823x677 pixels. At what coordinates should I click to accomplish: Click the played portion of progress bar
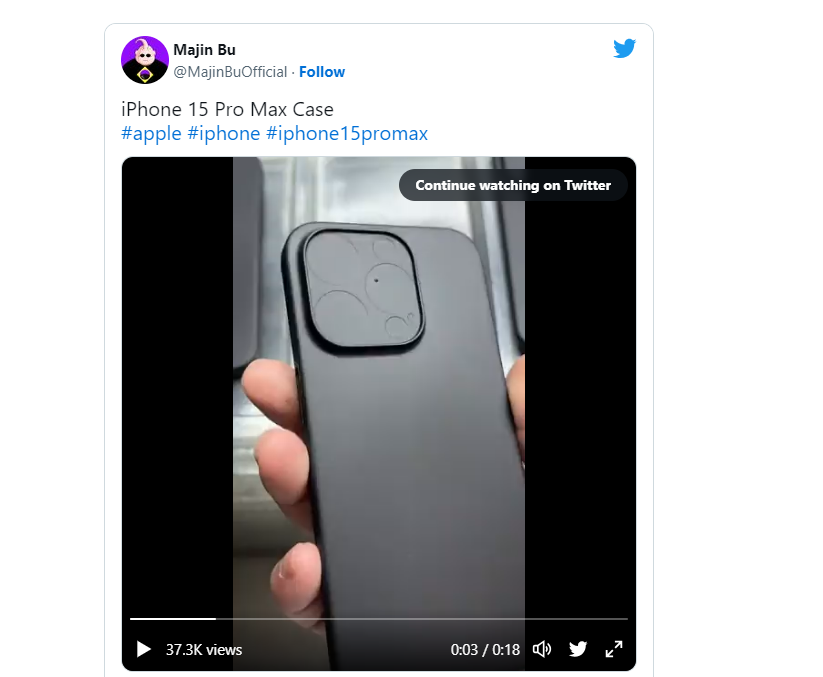pyautogui.click(x=173, y=619)
